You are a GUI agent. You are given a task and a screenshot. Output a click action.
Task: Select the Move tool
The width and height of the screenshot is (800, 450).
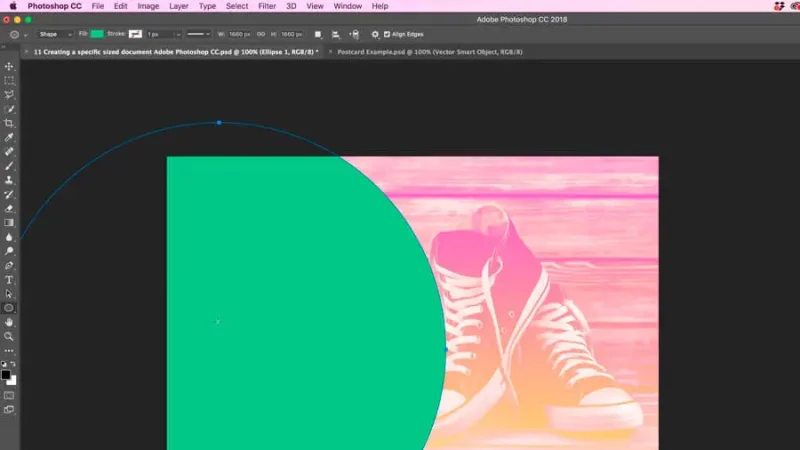click(9, 66)
